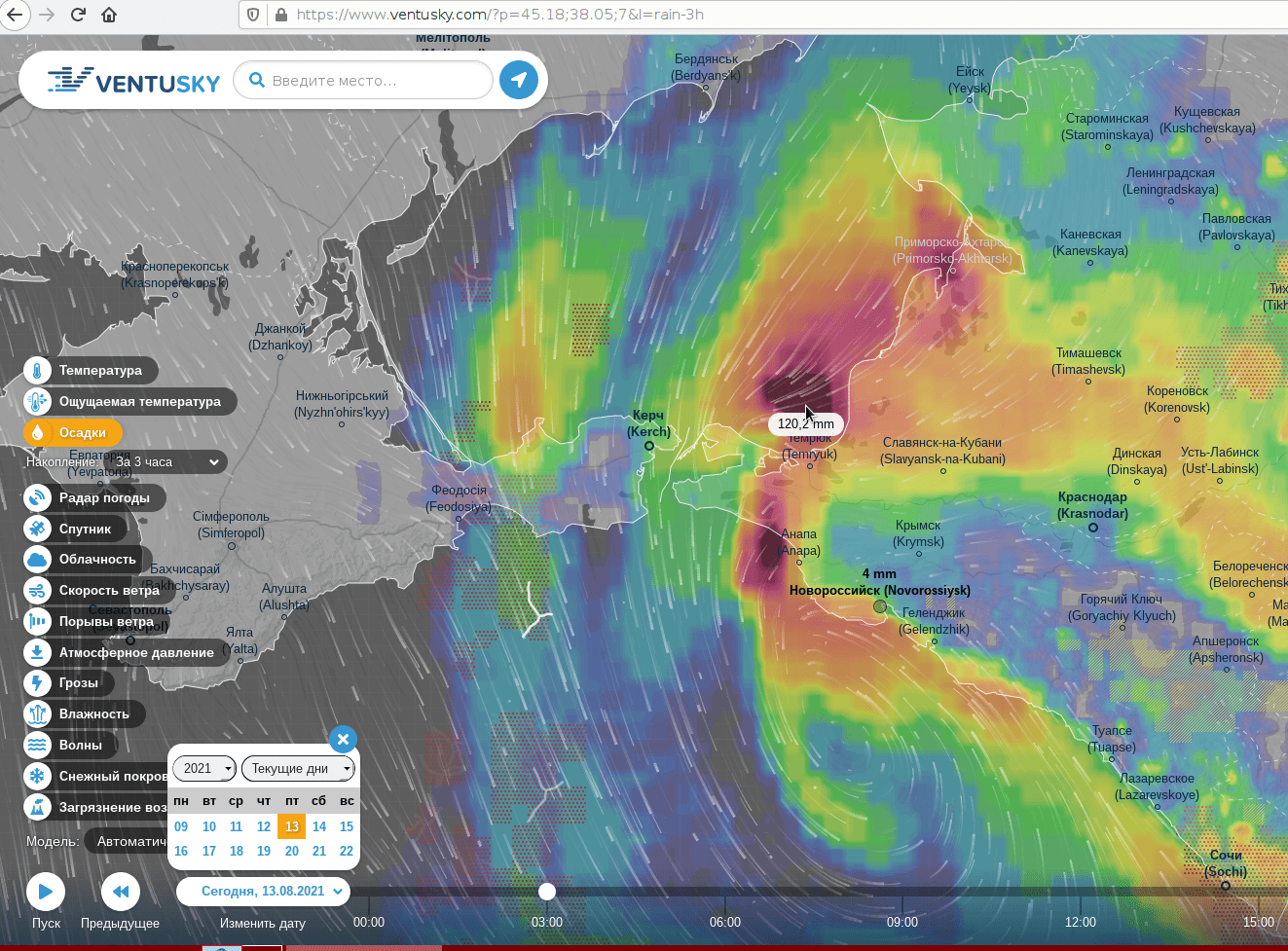1288x951 pixels.
Task: Select the Wind gusts (Порывы ветра) icon
Action: pos(37,622)
